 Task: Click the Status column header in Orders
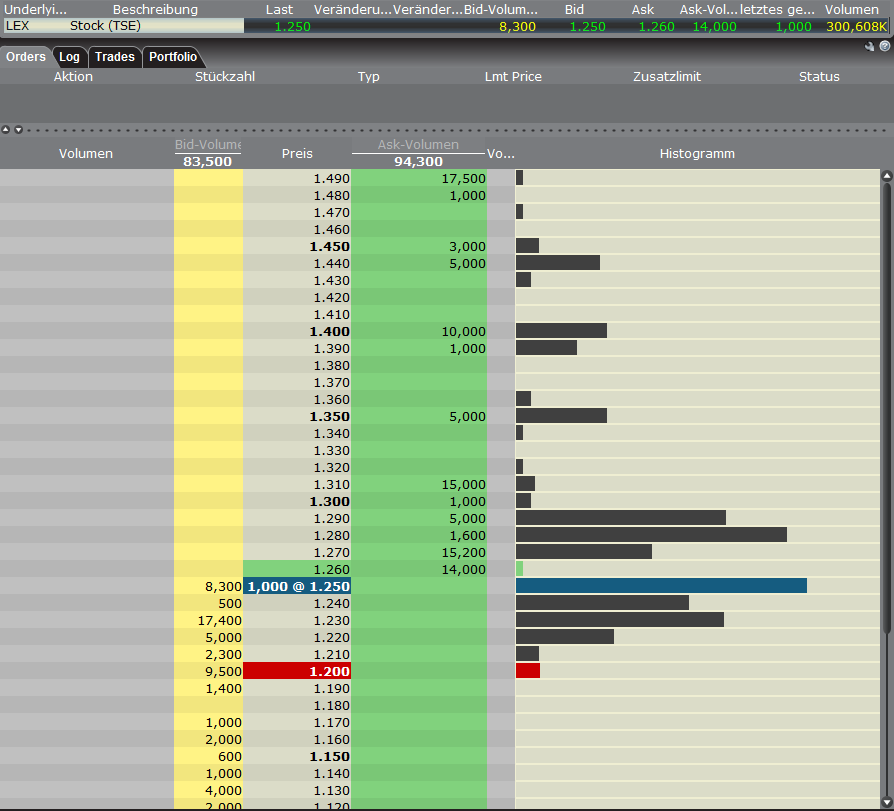(819, 76)
